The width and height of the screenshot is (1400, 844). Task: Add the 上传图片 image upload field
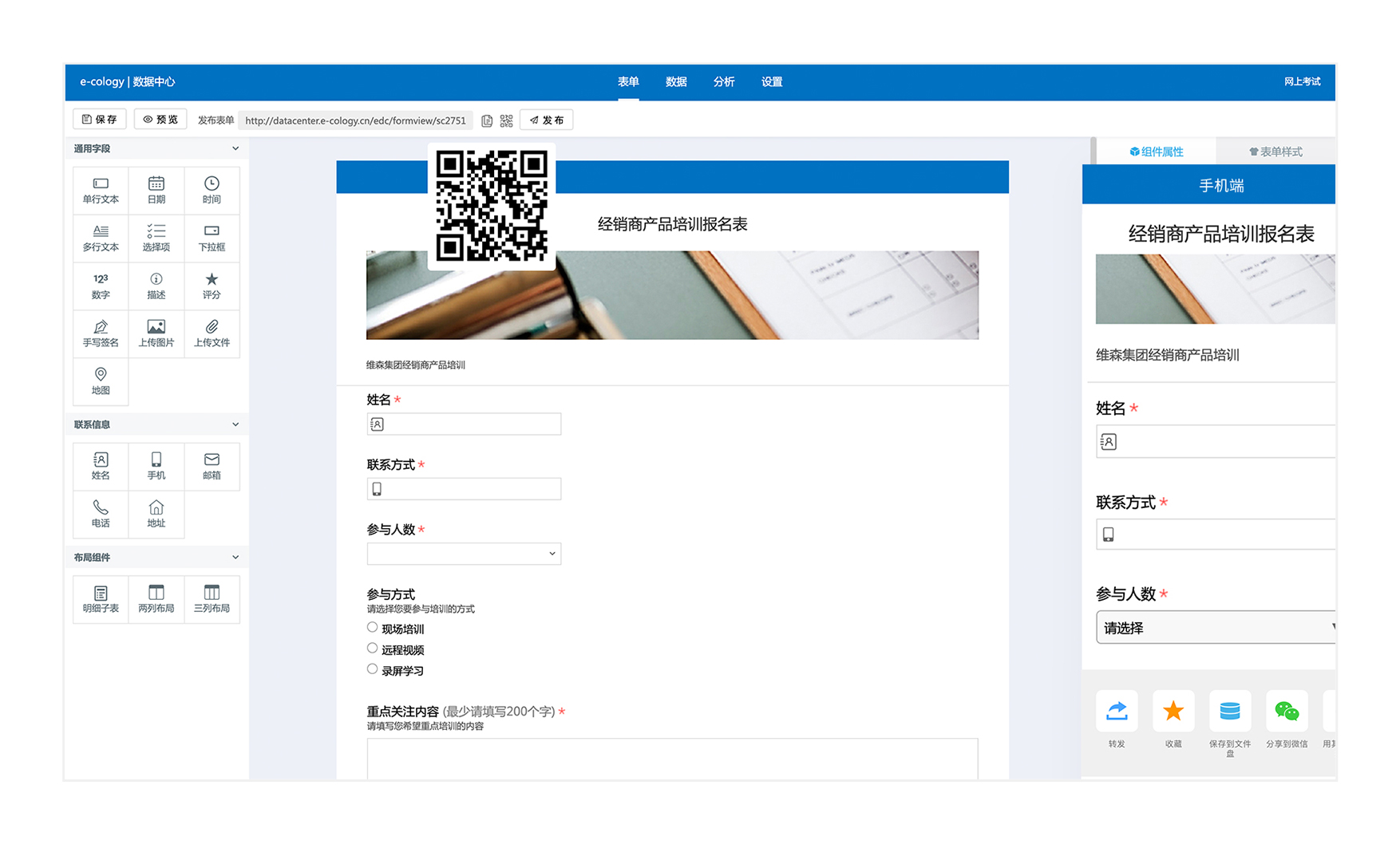click(156, 333)
